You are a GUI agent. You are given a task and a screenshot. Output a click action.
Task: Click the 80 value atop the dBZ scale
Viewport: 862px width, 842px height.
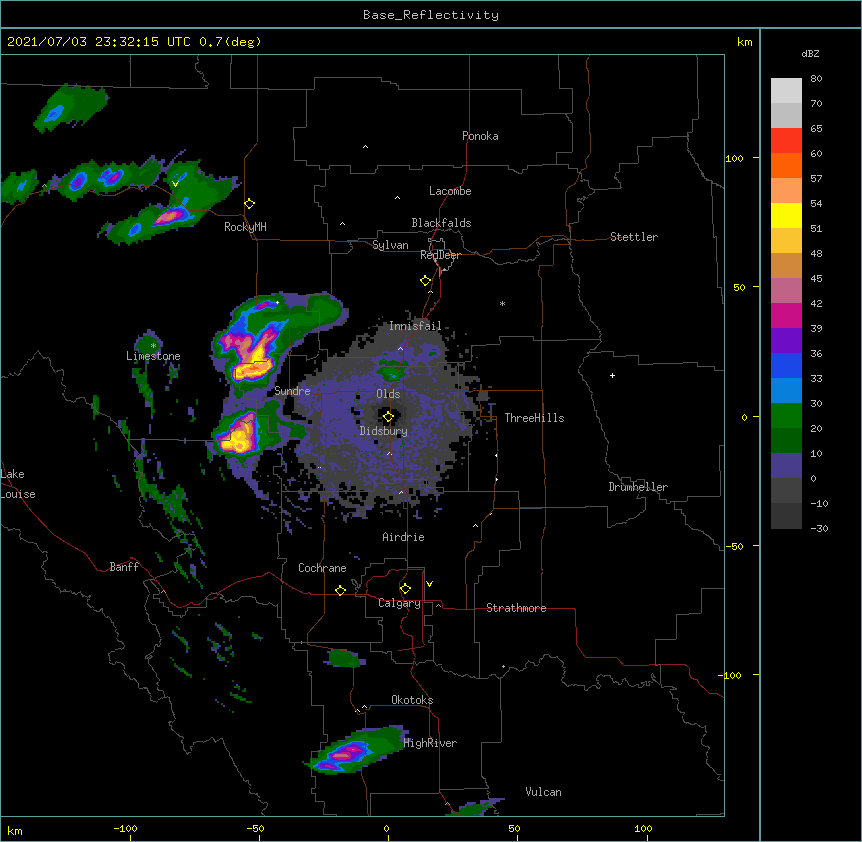pyautogui.click(x=816, y=79)
